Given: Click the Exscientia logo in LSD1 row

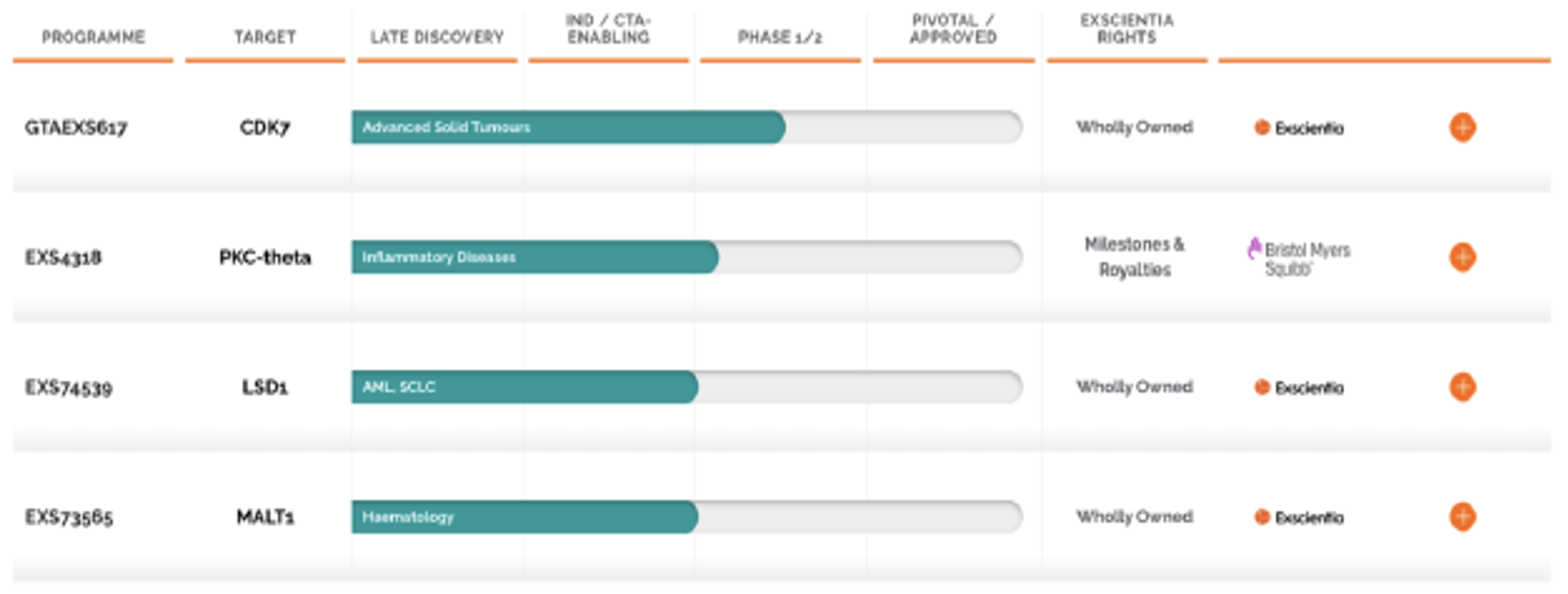Looking at the screenshot, I should [1298, 388].
